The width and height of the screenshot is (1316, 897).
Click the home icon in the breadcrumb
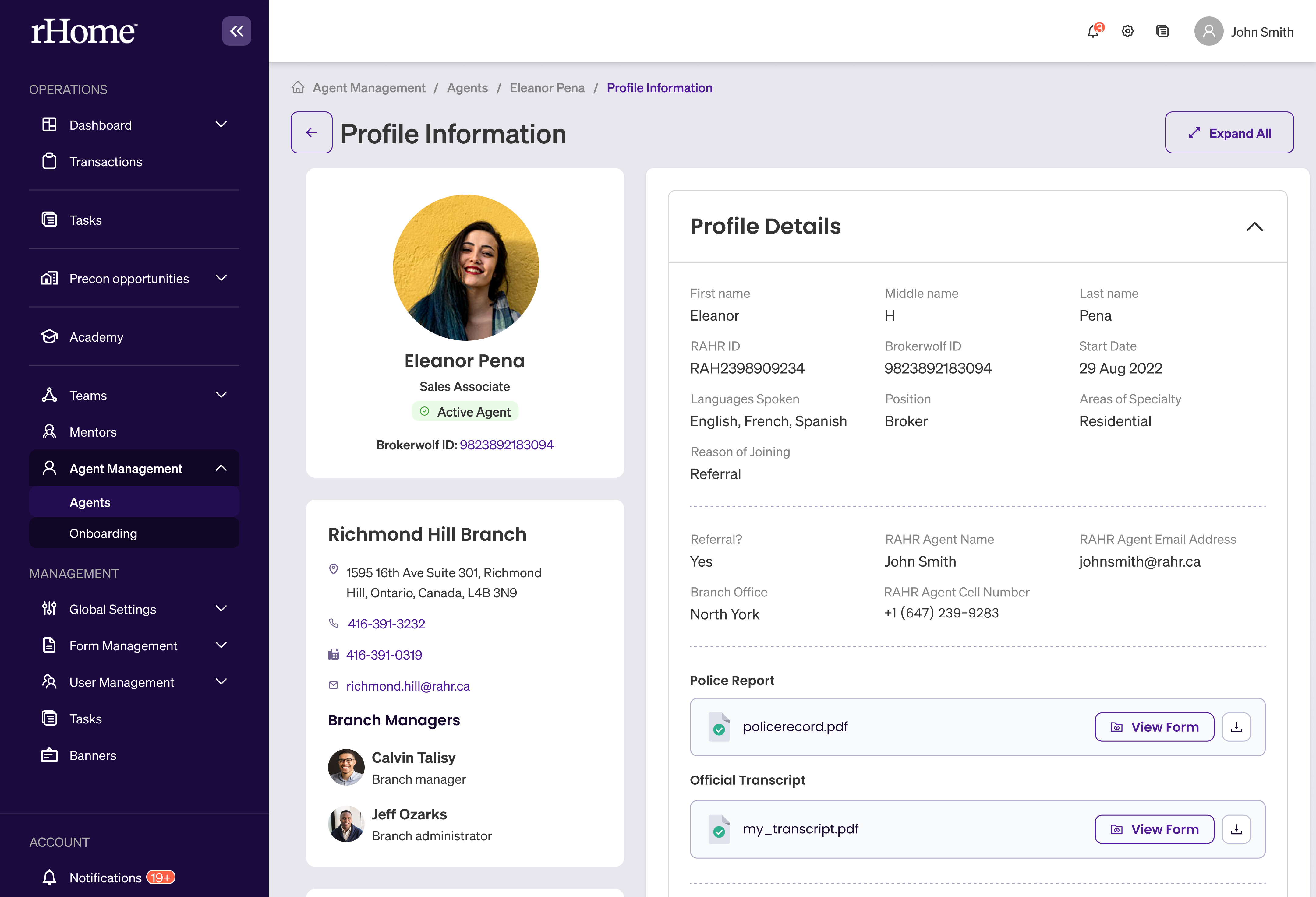pyautogui.click(x=298, y=88)
